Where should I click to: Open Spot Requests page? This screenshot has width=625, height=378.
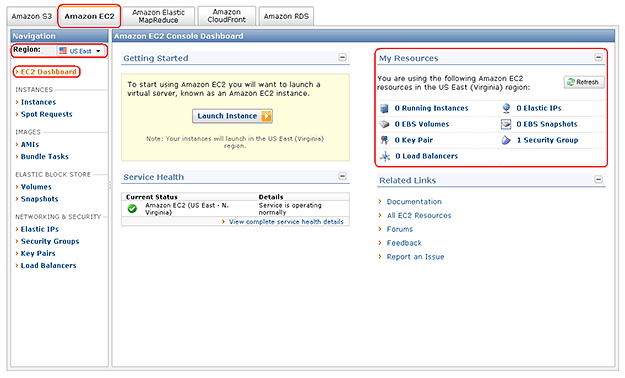point(47,114)
